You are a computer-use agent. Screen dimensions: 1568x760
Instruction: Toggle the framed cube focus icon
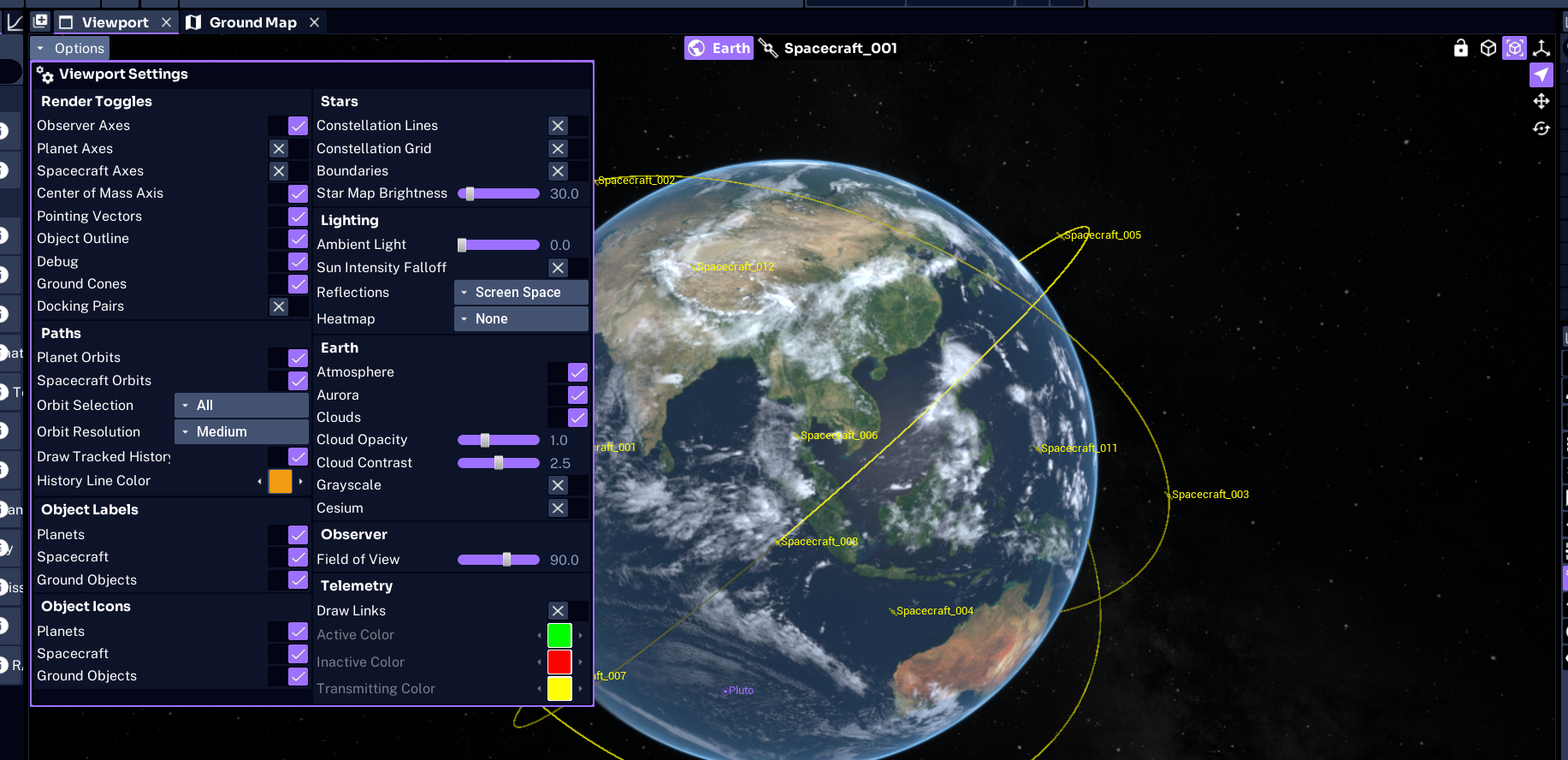coord(1515,48)
